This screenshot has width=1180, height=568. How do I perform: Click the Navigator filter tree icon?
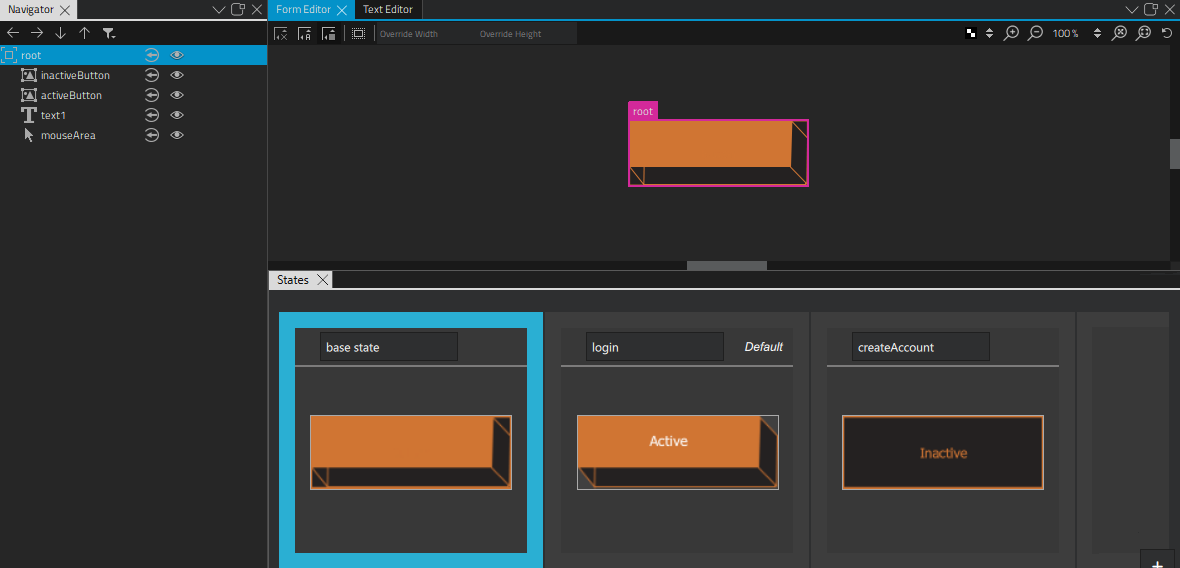(109, 33)
